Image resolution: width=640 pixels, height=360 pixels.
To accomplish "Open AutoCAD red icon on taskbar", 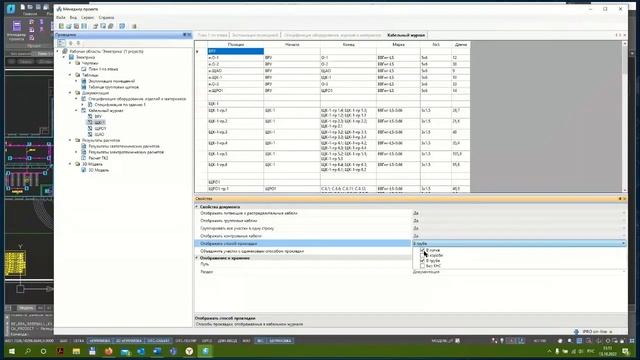I will point(60,351).
